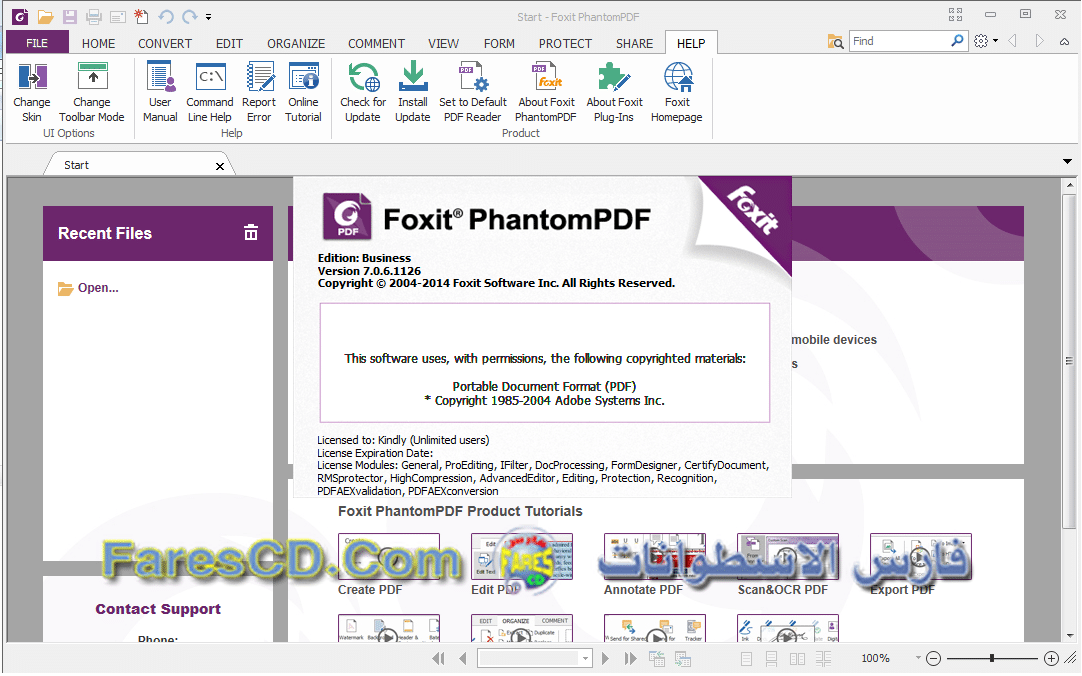Screen dimensions: 1082x676
Task: Click the next search result arrow
Action: click(x=1039, y=41)
